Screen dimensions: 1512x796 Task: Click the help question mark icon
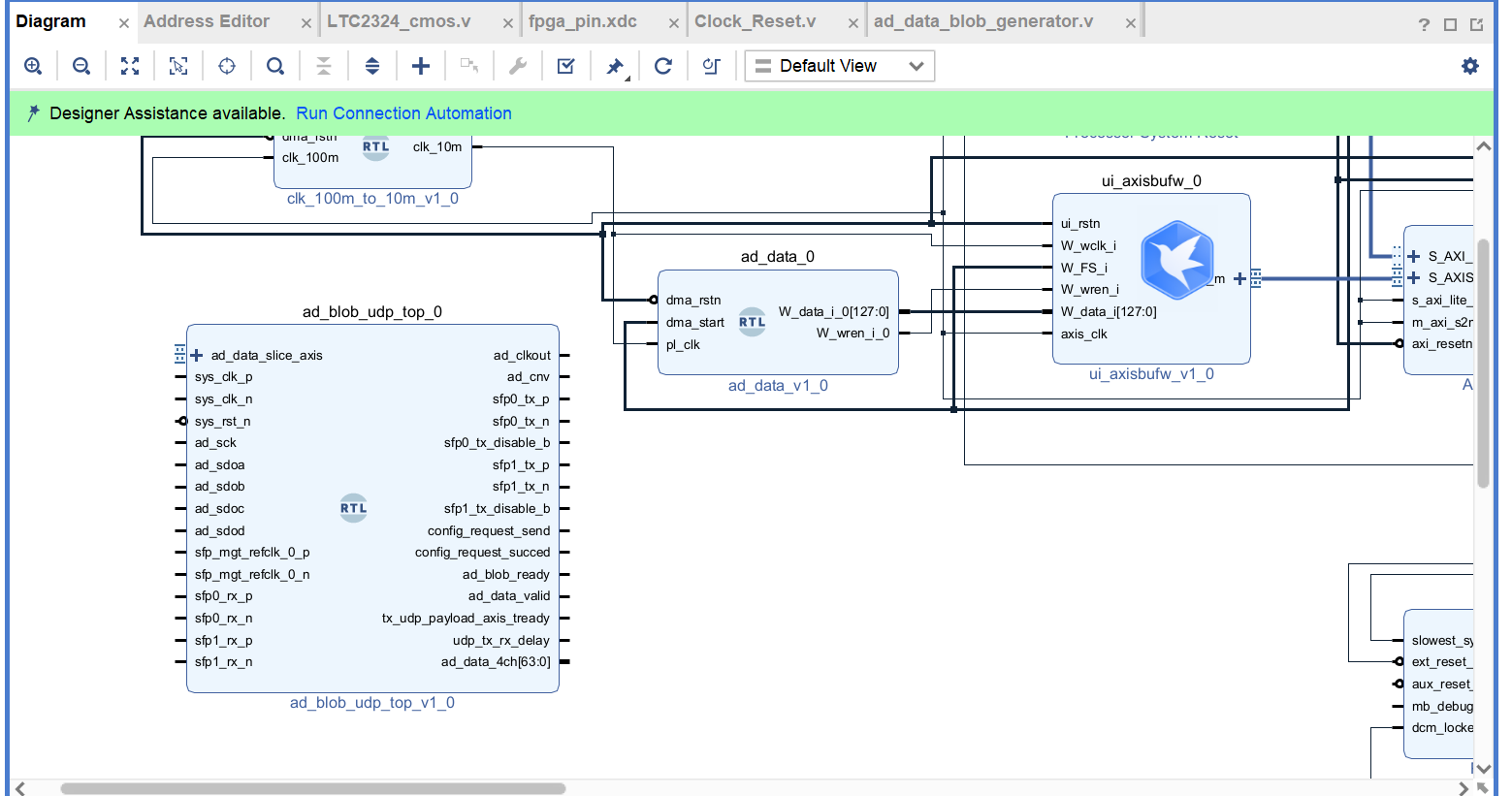coord(1424,24)
